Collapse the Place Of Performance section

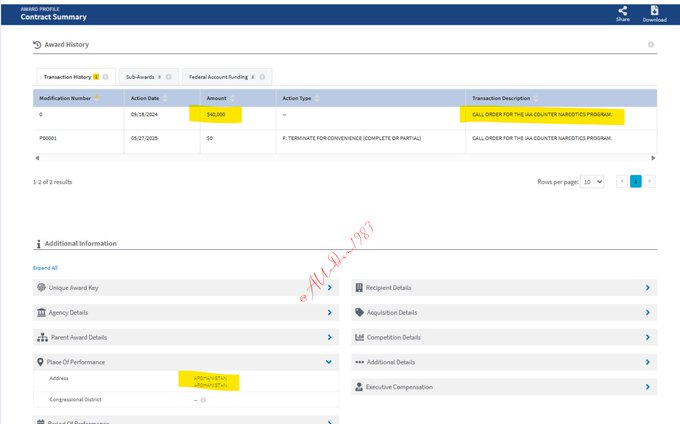click(329, 362)
